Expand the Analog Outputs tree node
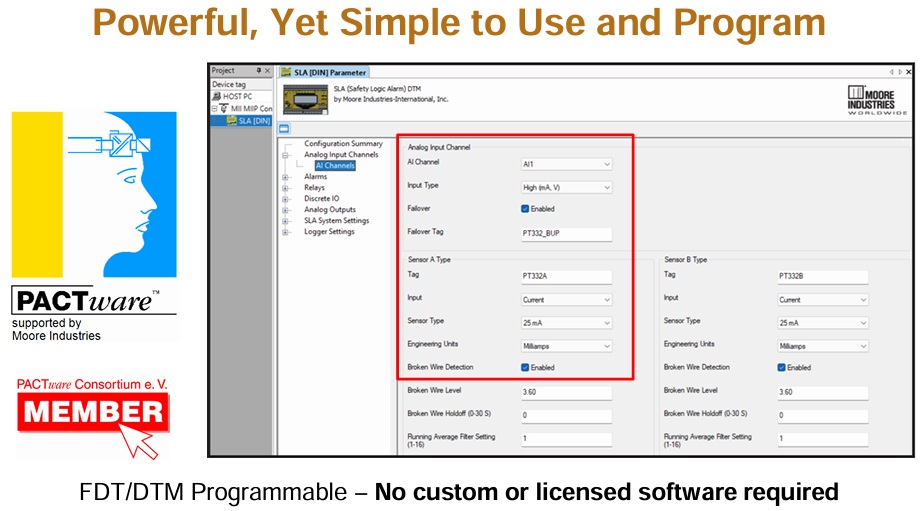922x511 pixels. [x=286, y=210]
